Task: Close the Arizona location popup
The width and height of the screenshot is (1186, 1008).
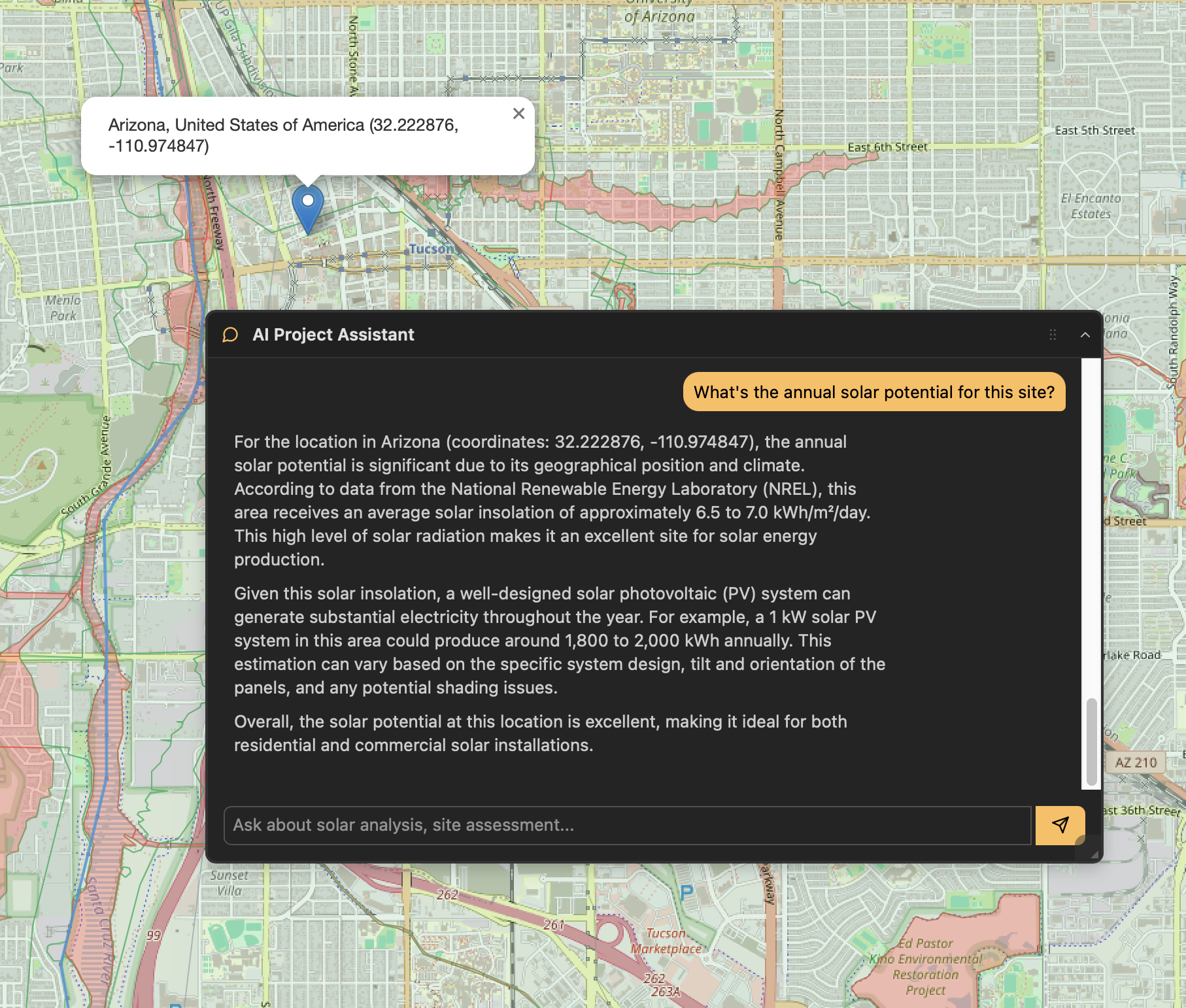Action: point(518,114)
